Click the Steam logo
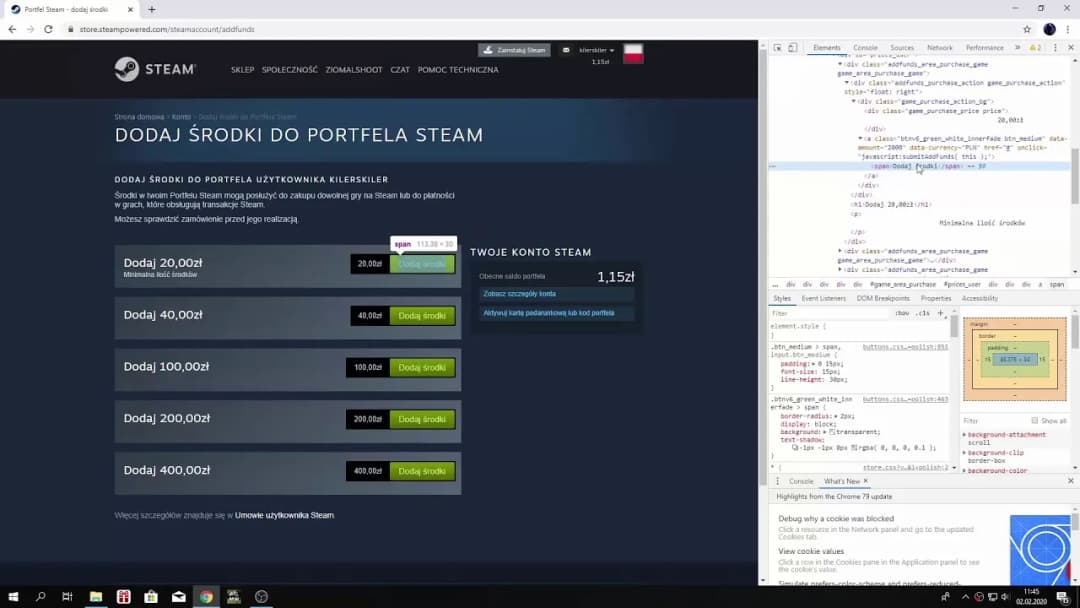 pyautogui.click(x=155, y=69)
